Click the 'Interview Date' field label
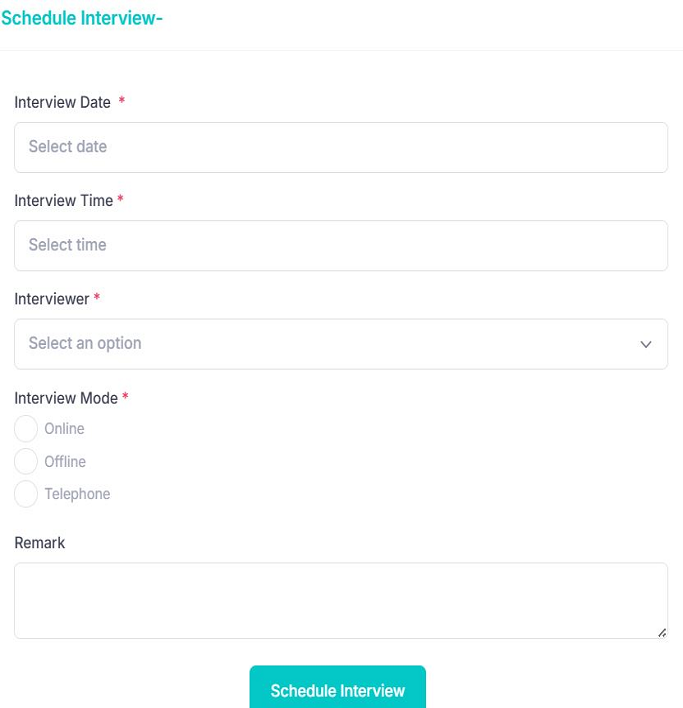Image resolution: width=683 pixels, height=708 pixels. click(62, 102)
